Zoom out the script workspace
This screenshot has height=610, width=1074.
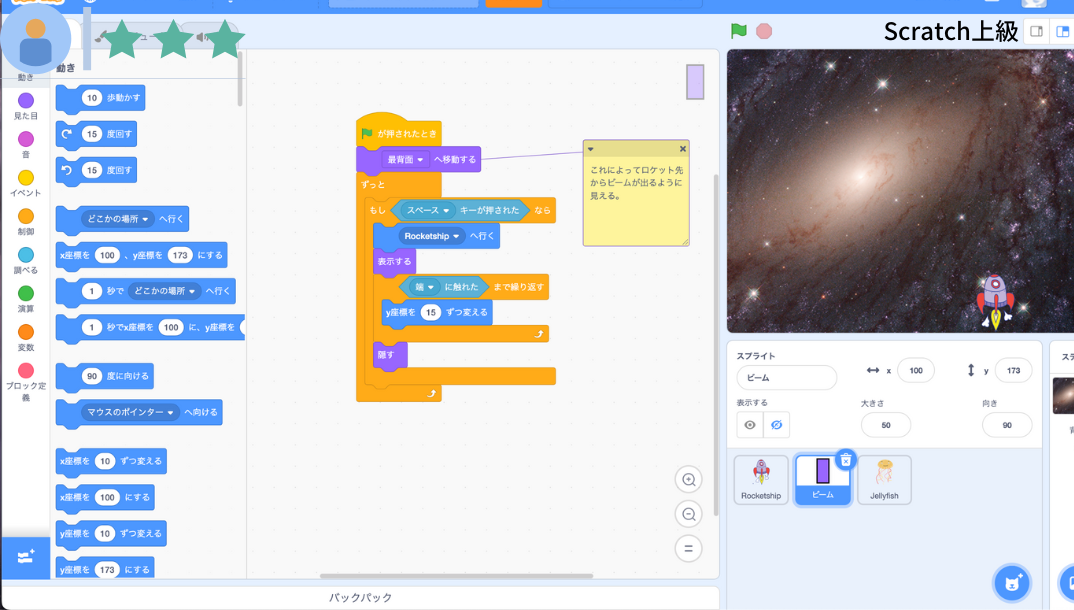pyautogui.click(x=688, y=514)
